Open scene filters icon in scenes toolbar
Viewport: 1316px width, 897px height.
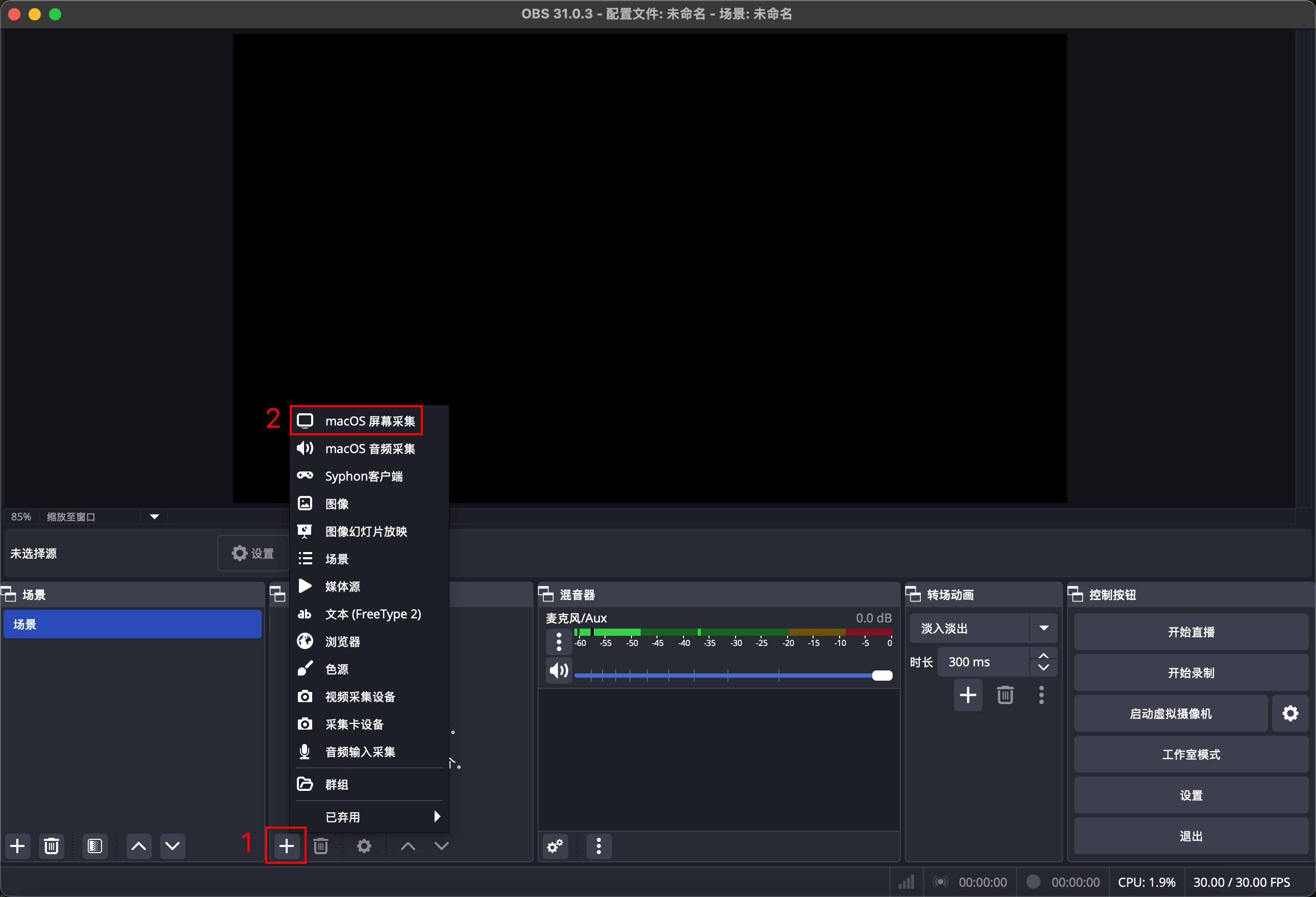[x=95, y=846]
